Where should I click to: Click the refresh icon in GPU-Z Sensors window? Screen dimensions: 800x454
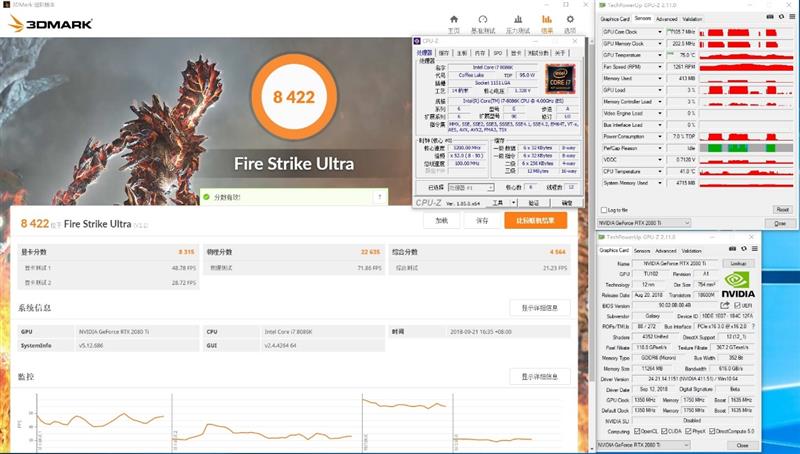[x=781, y=17]
